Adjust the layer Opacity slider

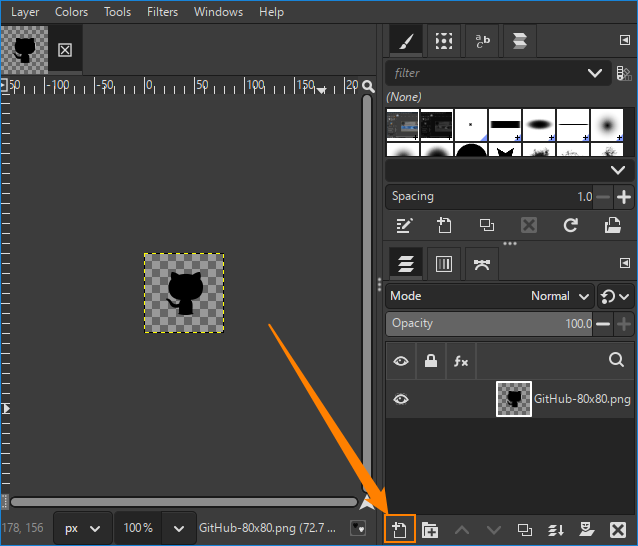pyautogui.click(x=489, y=324)
